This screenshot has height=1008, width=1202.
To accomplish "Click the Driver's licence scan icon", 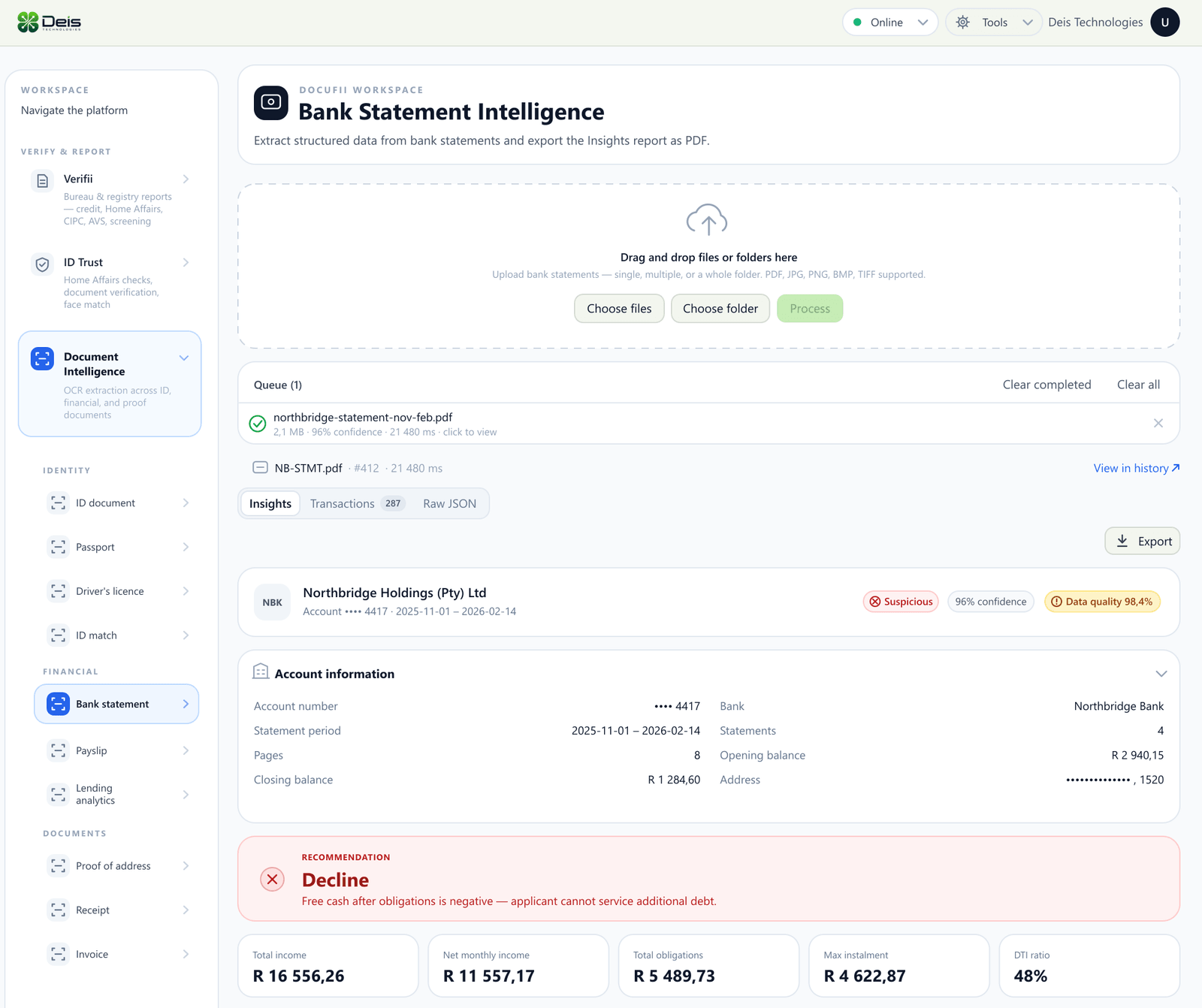I will click(58, 591).
